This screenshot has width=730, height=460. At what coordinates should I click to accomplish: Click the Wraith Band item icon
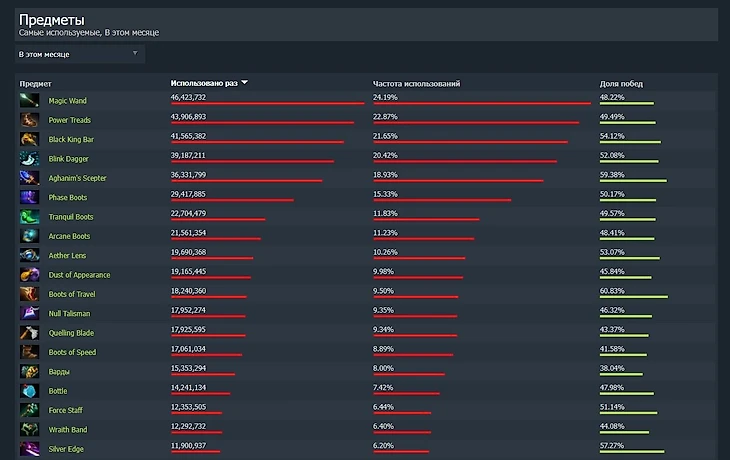tap(29, 429)
